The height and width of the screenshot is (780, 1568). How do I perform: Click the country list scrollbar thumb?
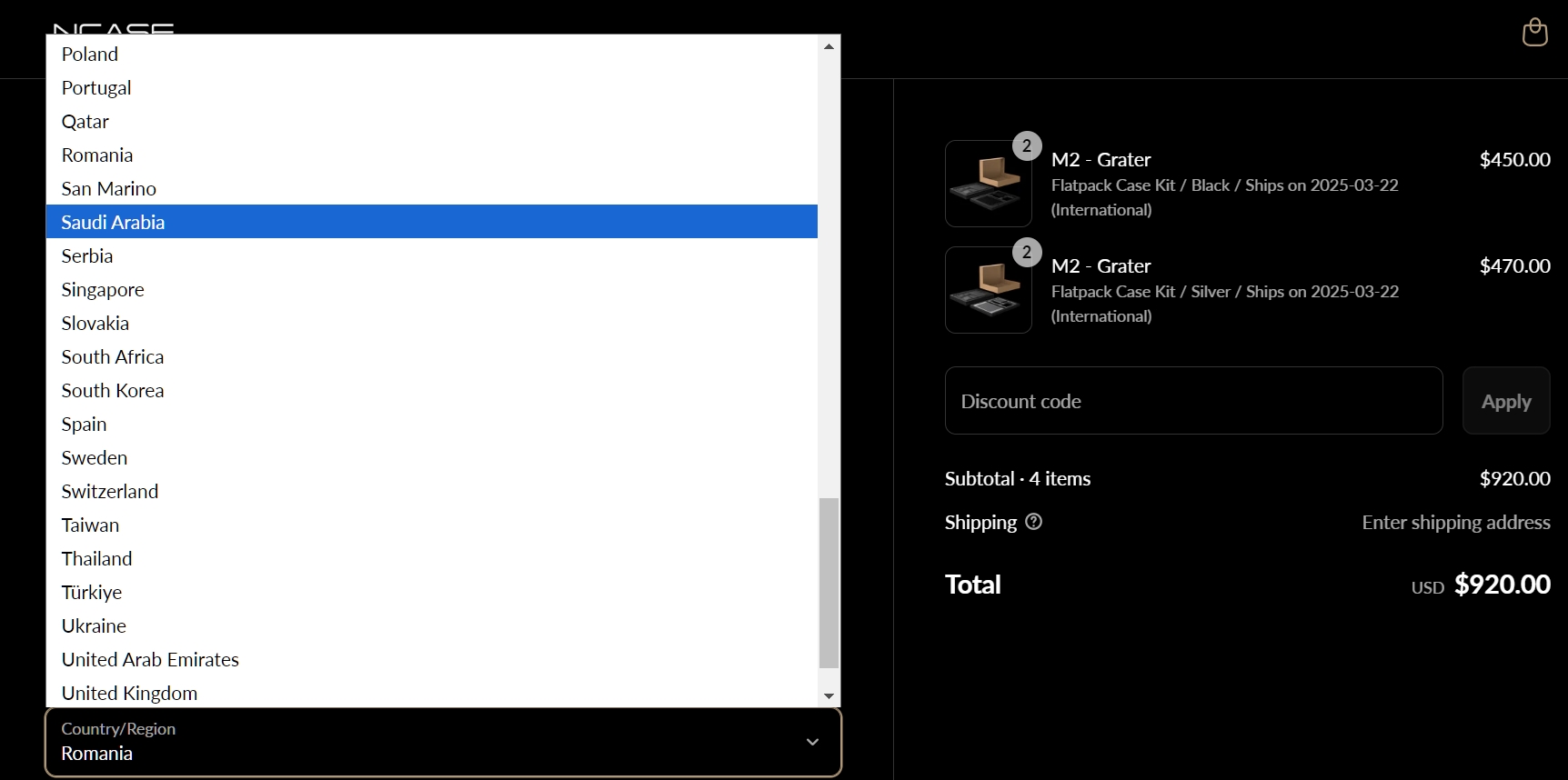tap(829, 583)
